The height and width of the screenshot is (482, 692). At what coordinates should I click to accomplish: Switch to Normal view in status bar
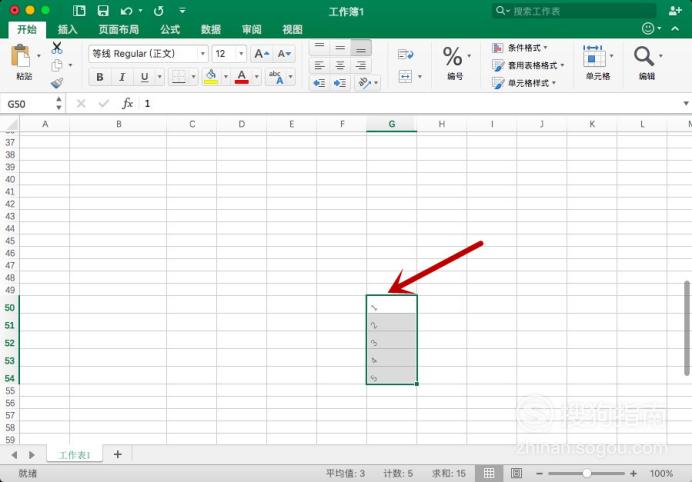489,473
